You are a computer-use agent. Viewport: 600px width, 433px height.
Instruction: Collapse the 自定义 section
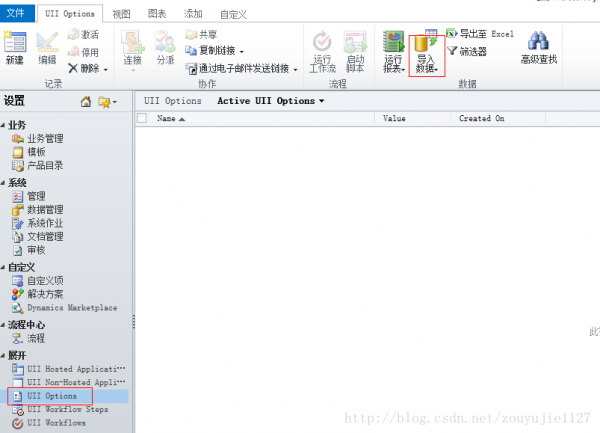click(x=3, y=267)
